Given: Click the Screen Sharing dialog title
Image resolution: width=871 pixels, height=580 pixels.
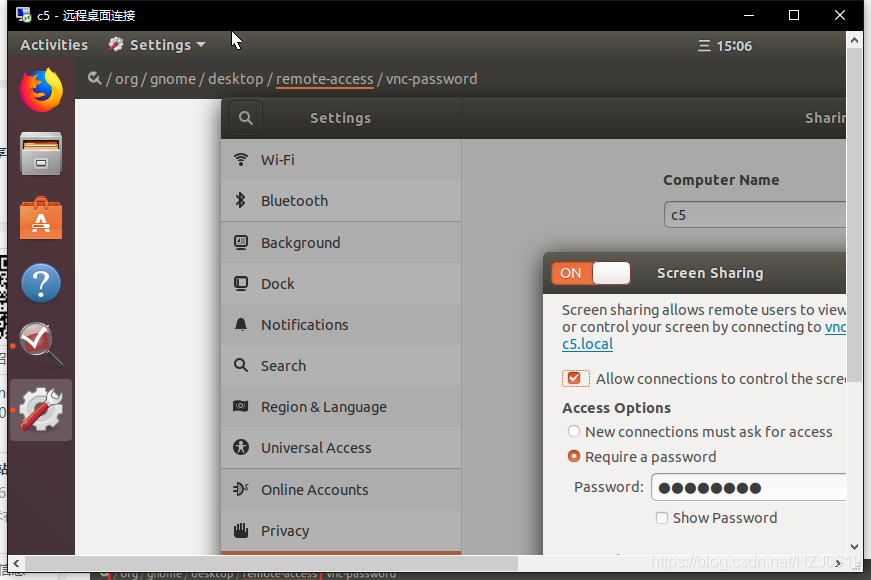Looking at the screenshot, I should pos(710,273).
